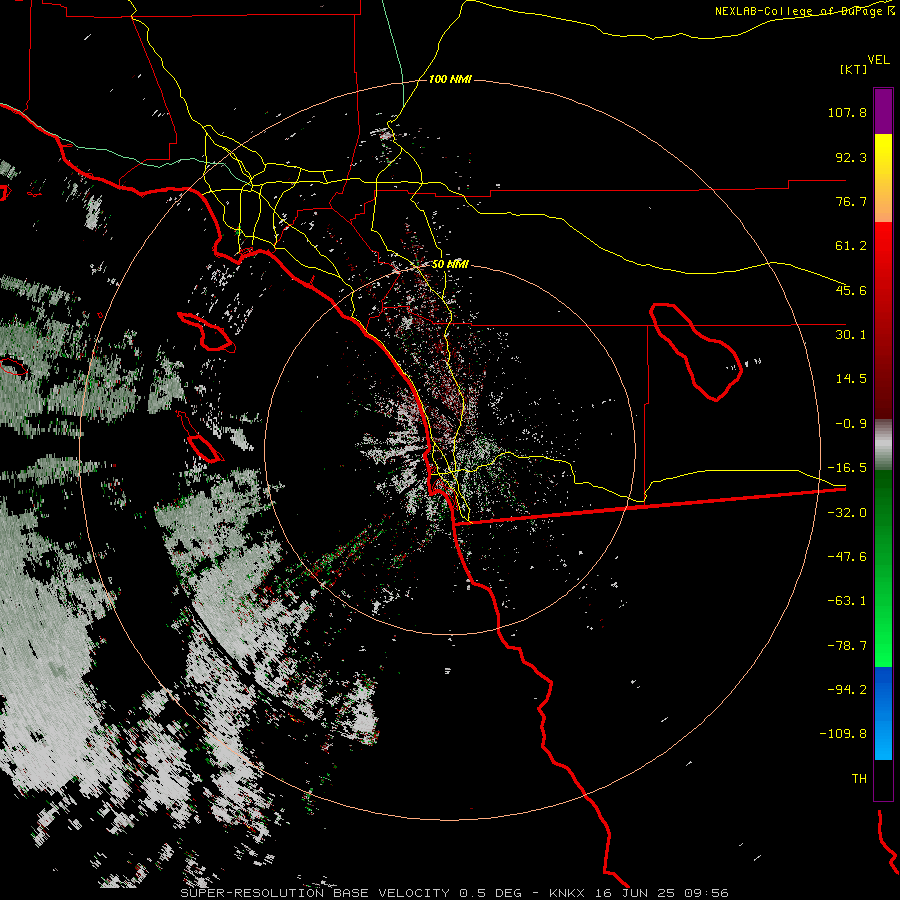Click the 50 NMI range ring label

450,264
